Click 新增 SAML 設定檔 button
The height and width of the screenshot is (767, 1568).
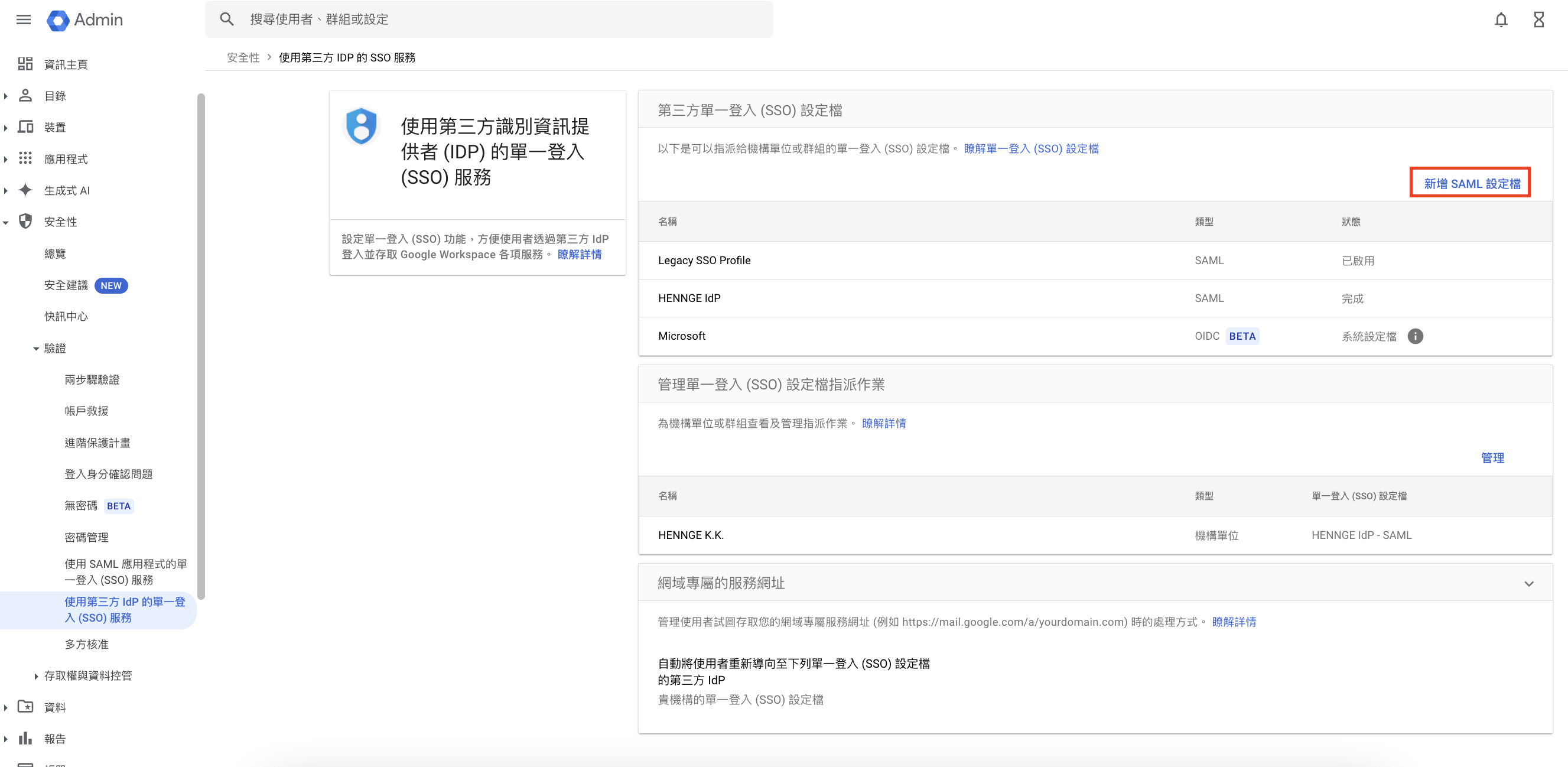(1471, 183)
